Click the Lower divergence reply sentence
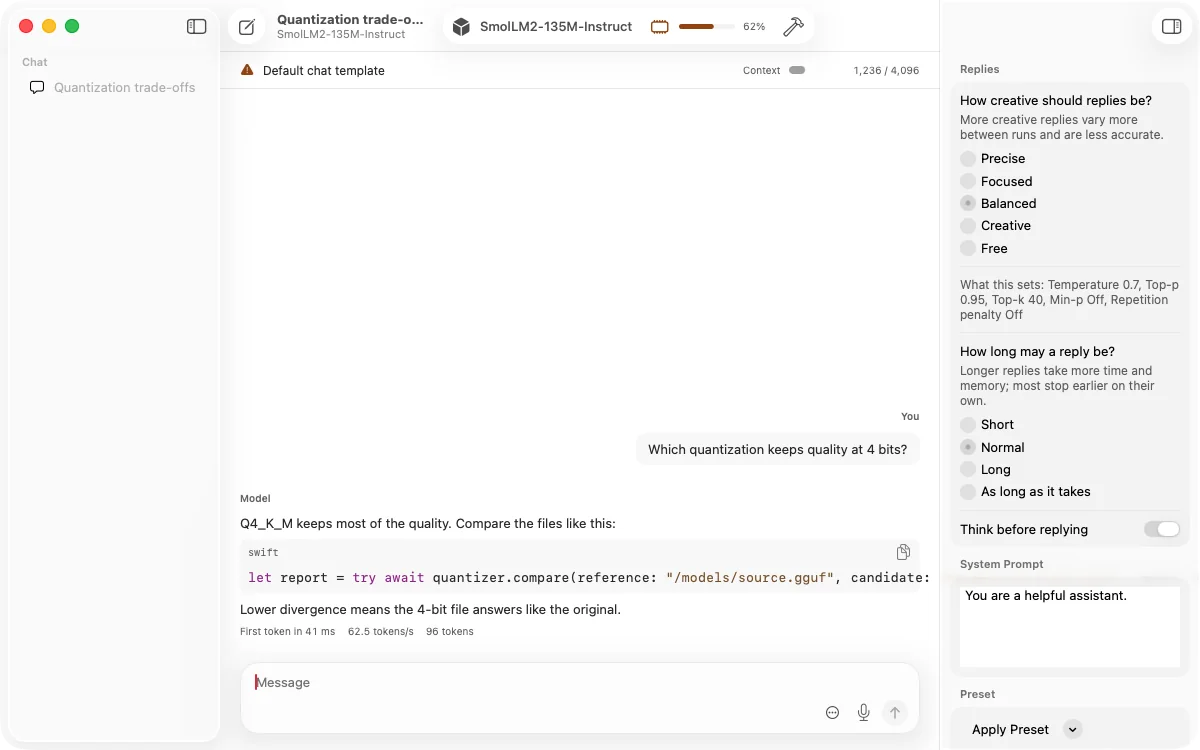Screen dimensions: 1200x750 click(431, 609)
